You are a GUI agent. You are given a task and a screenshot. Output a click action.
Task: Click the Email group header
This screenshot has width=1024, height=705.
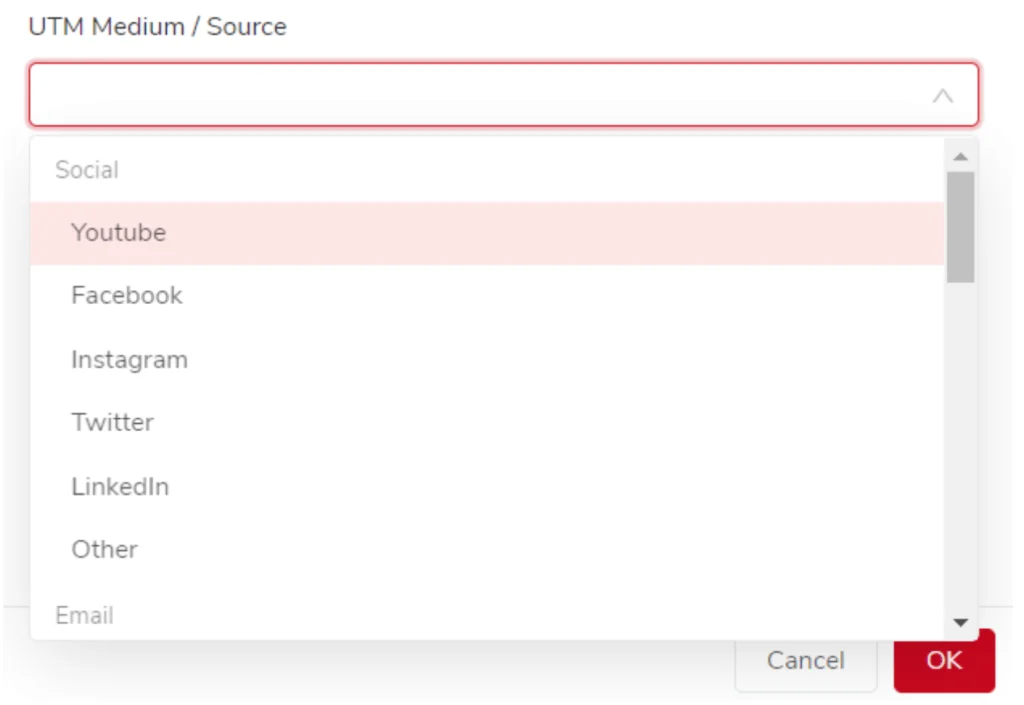coord(84,616)
